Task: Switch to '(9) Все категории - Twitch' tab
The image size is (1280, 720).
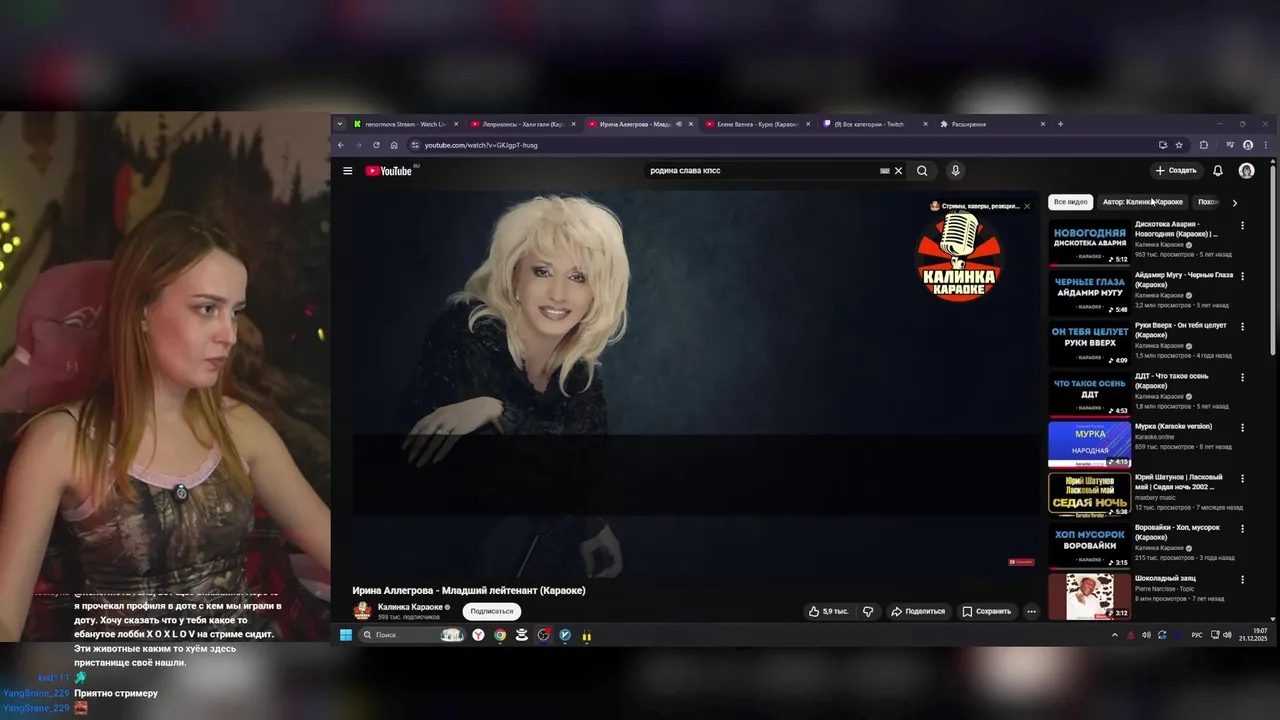Action: pos(874,124)
